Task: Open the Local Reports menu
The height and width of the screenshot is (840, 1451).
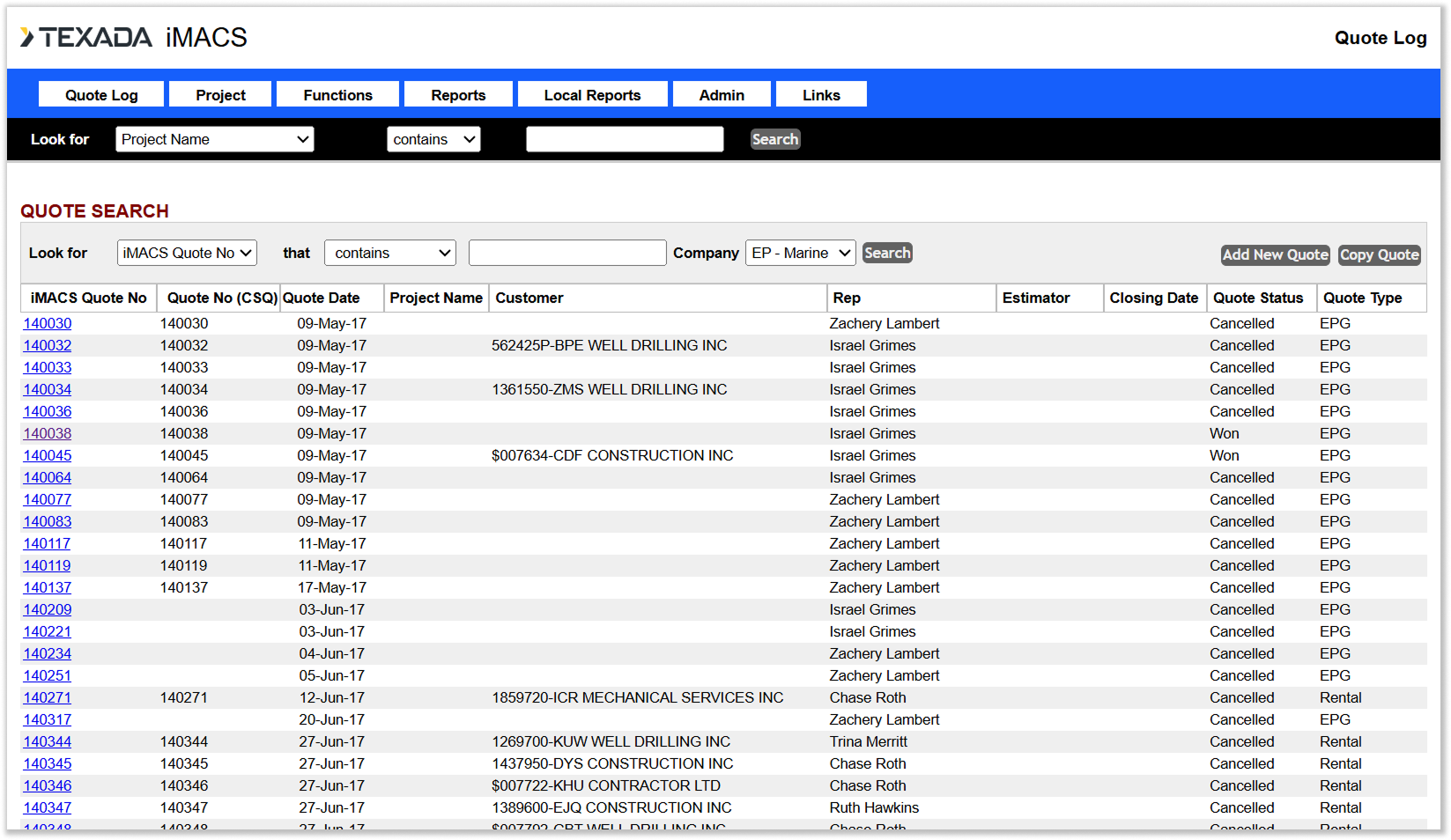Action: click(592, 95)
